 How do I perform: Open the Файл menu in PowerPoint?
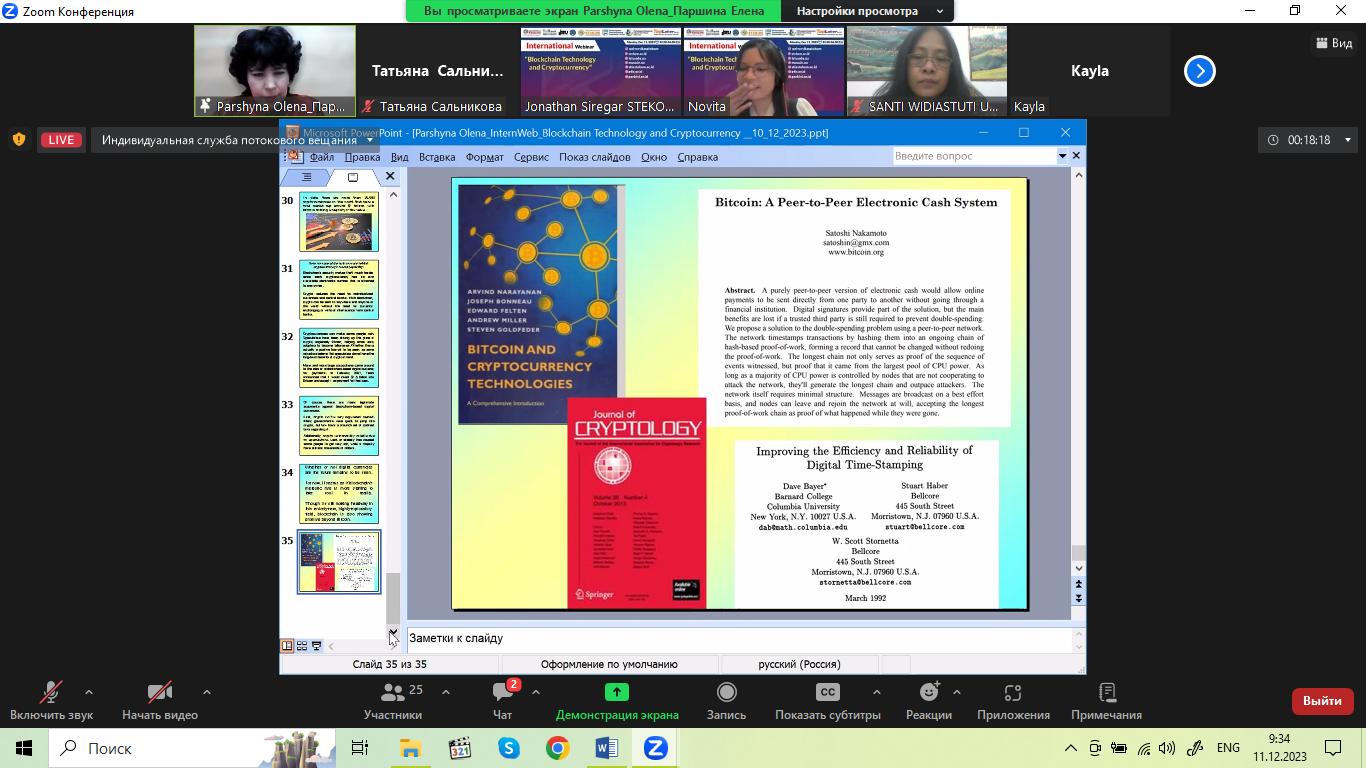[x=322, y=157]
